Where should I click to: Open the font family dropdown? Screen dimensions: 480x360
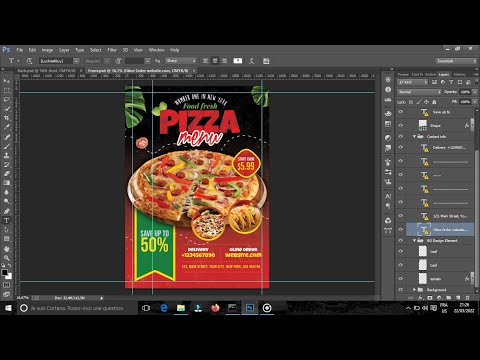point(76,61)
